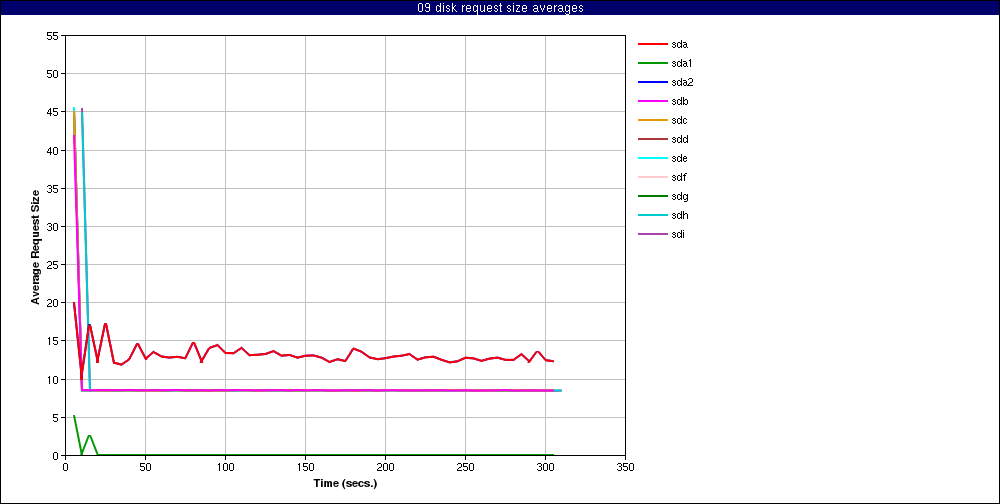Click the orange sdc legend color line
1000x504 pixels.
(652, 120)
